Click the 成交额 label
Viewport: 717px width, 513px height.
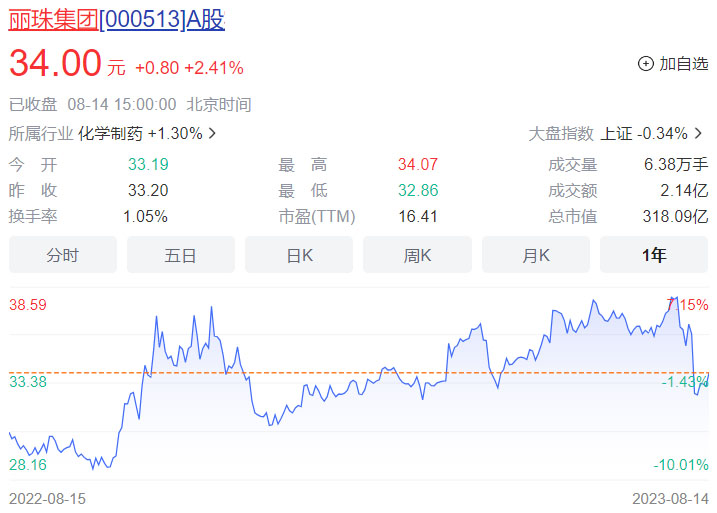[573, 190]
